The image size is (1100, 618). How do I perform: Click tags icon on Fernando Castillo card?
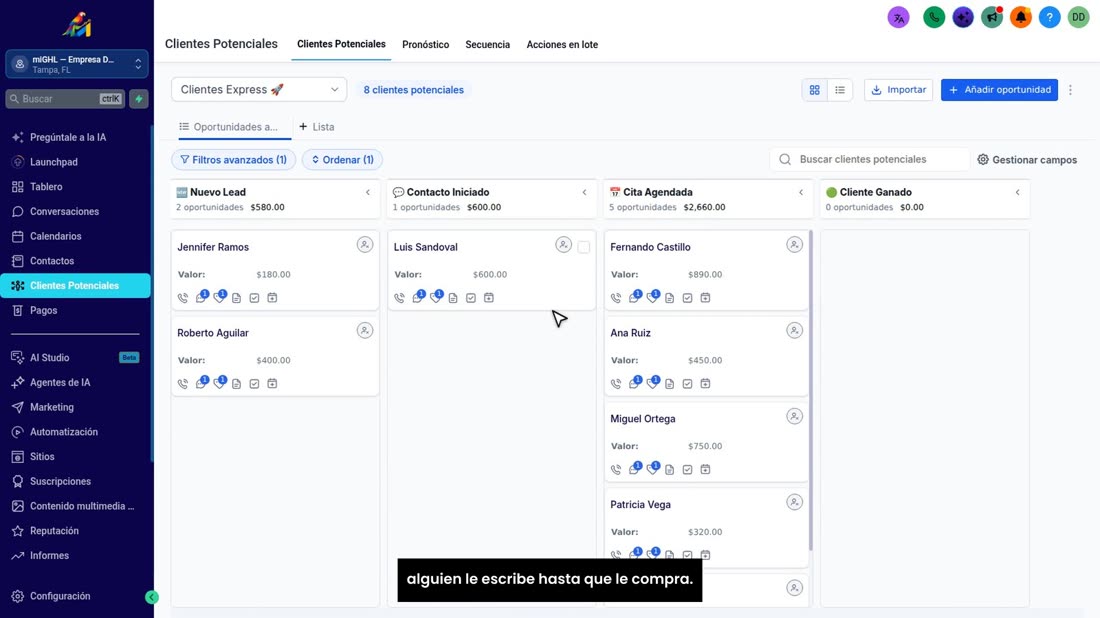[653, 297]
